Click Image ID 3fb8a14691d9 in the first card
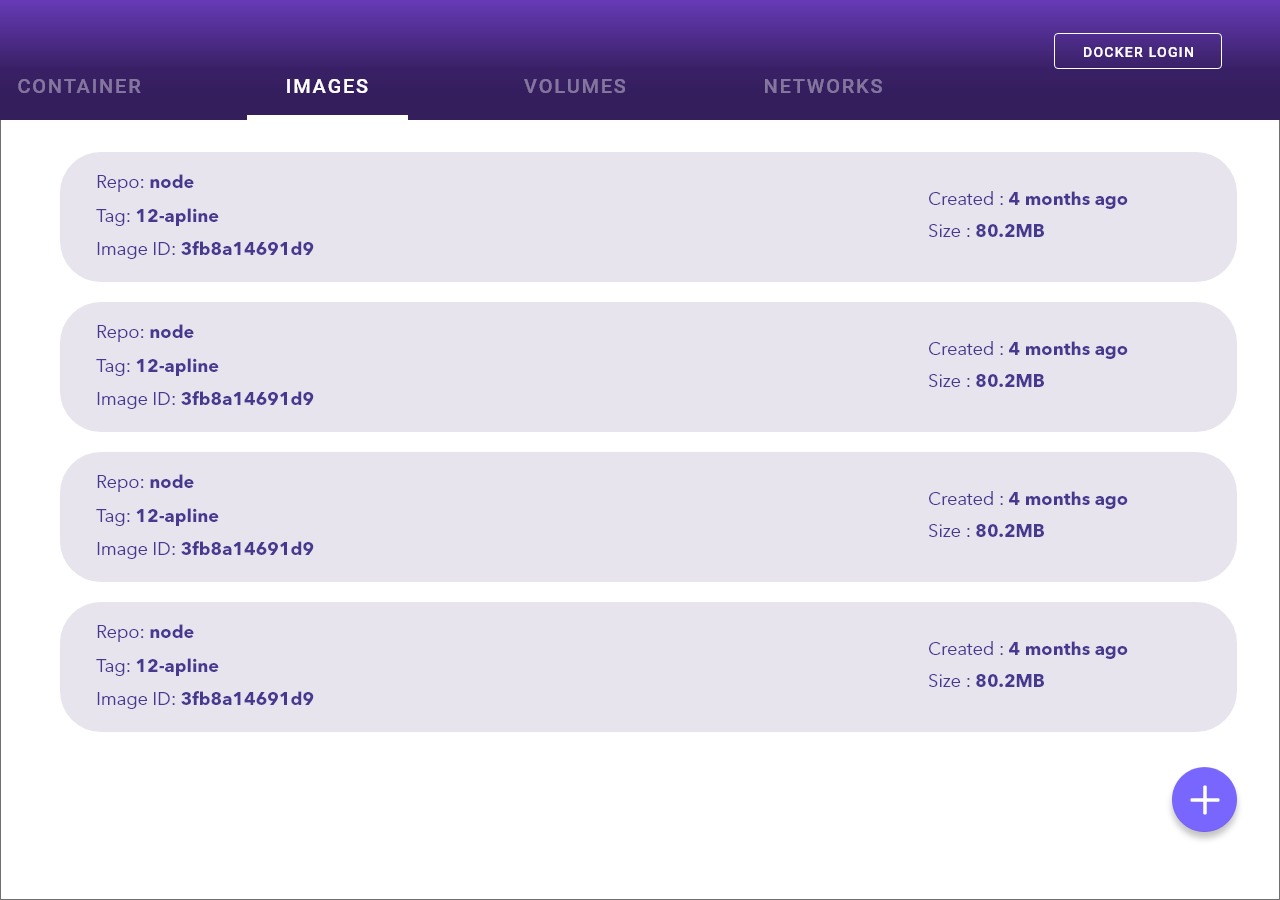The image size is (1280, 900). point(246,249)
